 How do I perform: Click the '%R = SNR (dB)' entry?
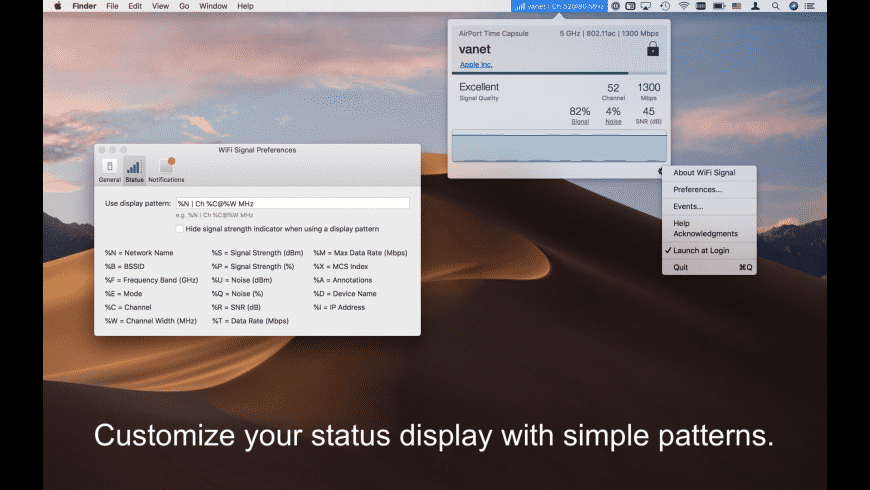[236, 307]
